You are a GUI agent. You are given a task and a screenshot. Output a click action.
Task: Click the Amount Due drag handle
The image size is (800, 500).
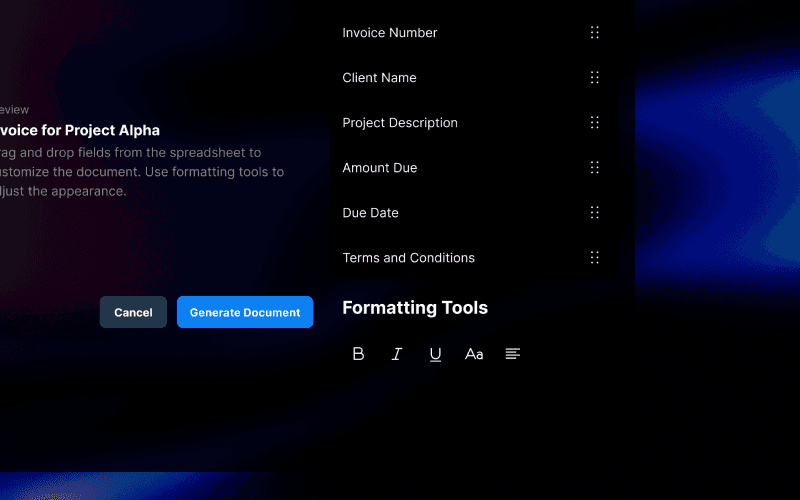pyautogui.click(x=595, y=168)
